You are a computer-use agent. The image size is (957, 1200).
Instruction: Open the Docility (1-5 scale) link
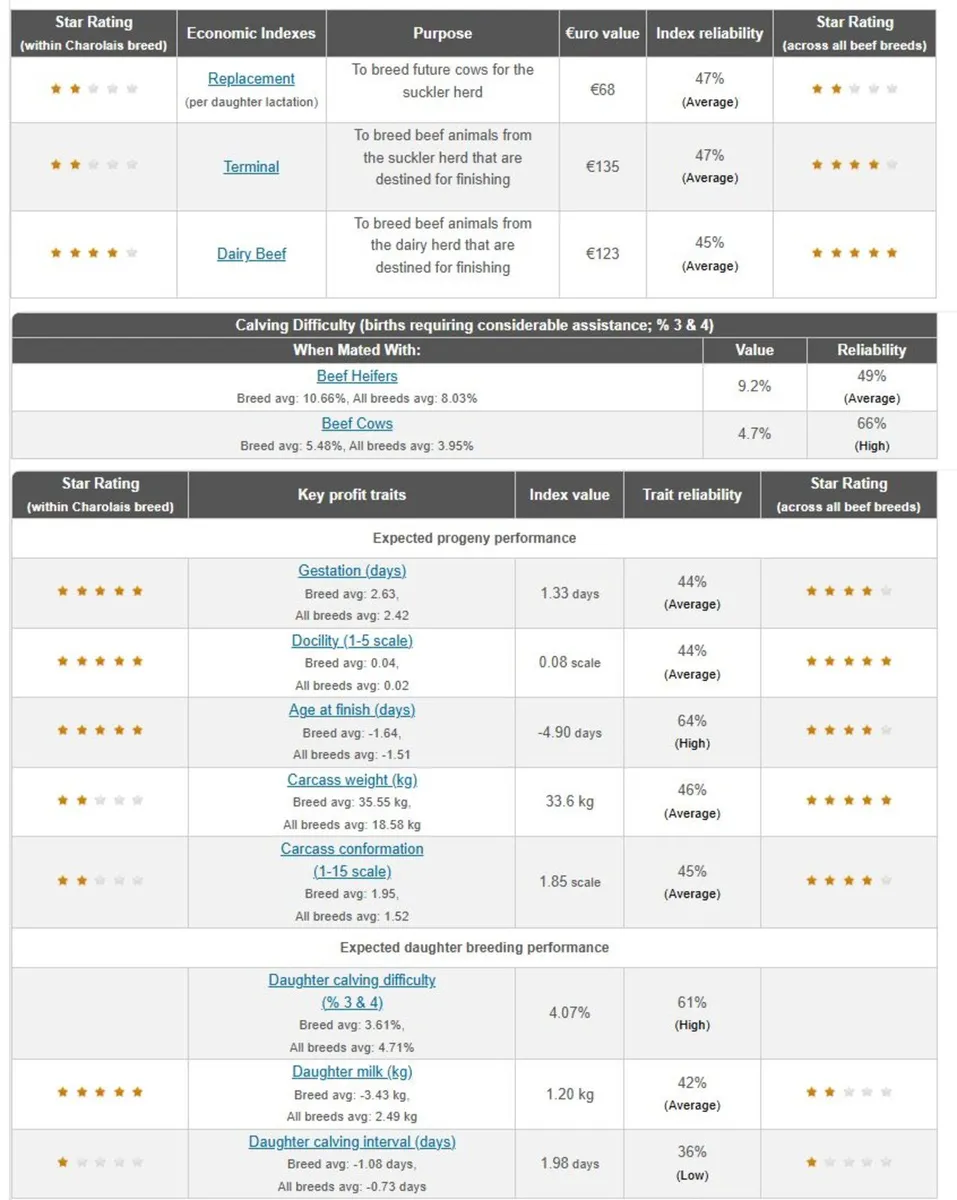coord(352,641)
